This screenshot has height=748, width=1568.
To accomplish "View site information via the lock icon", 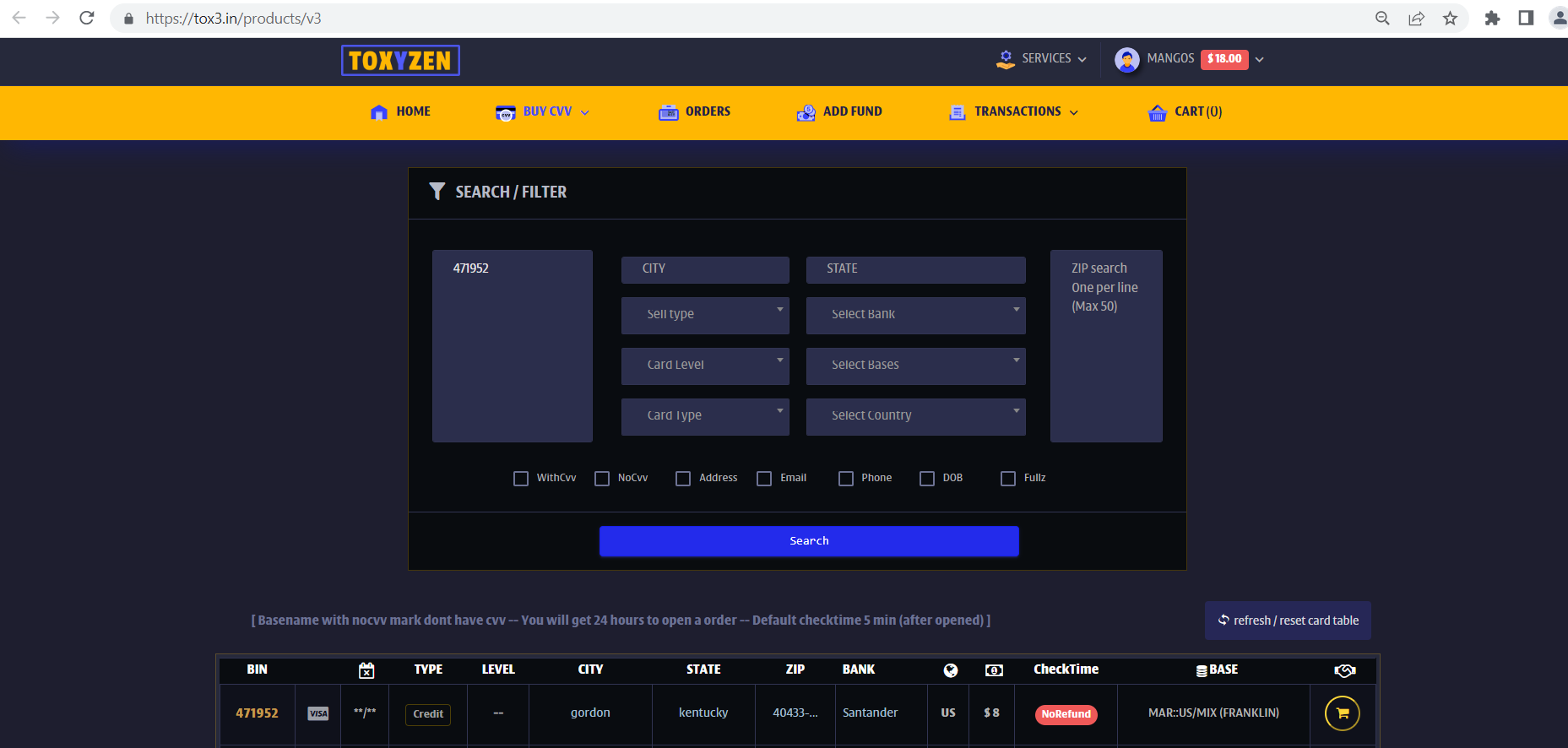I will coord(128,19).
